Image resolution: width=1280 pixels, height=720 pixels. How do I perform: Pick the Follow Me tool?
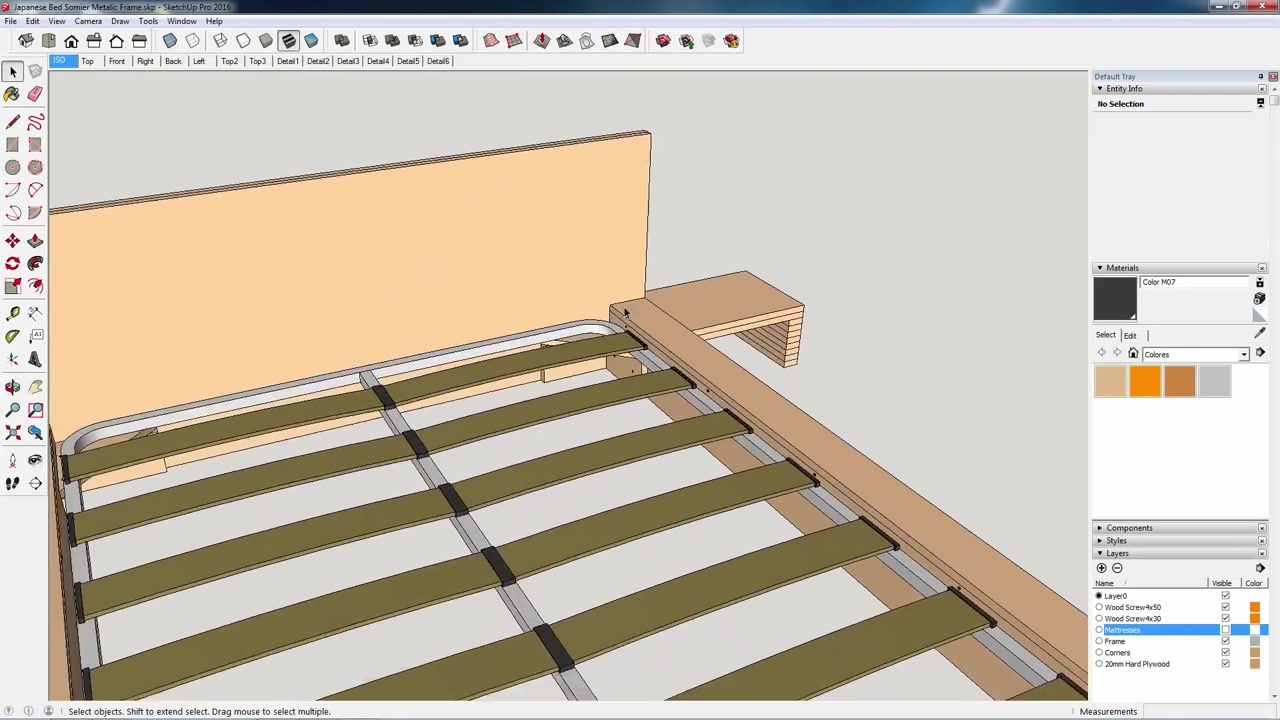35,264
